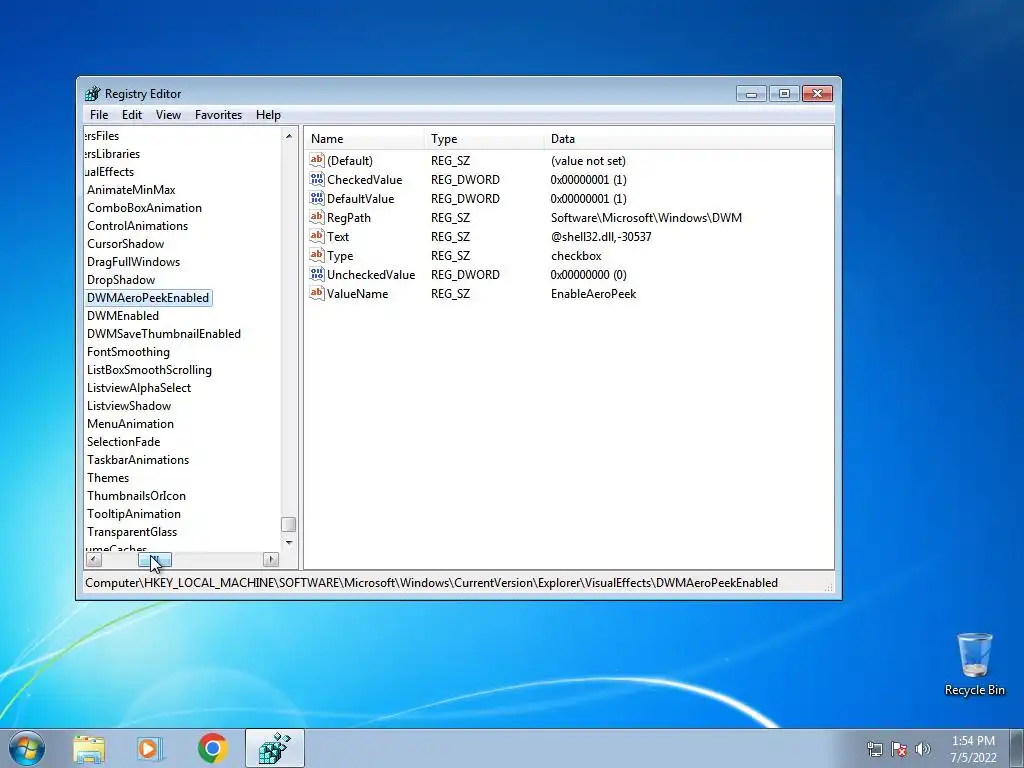Viewport: 1024px width, 768px height.
Task: Click the EnableAeroPeek data value
Action: pyautogui.click(x=593, y=294)
